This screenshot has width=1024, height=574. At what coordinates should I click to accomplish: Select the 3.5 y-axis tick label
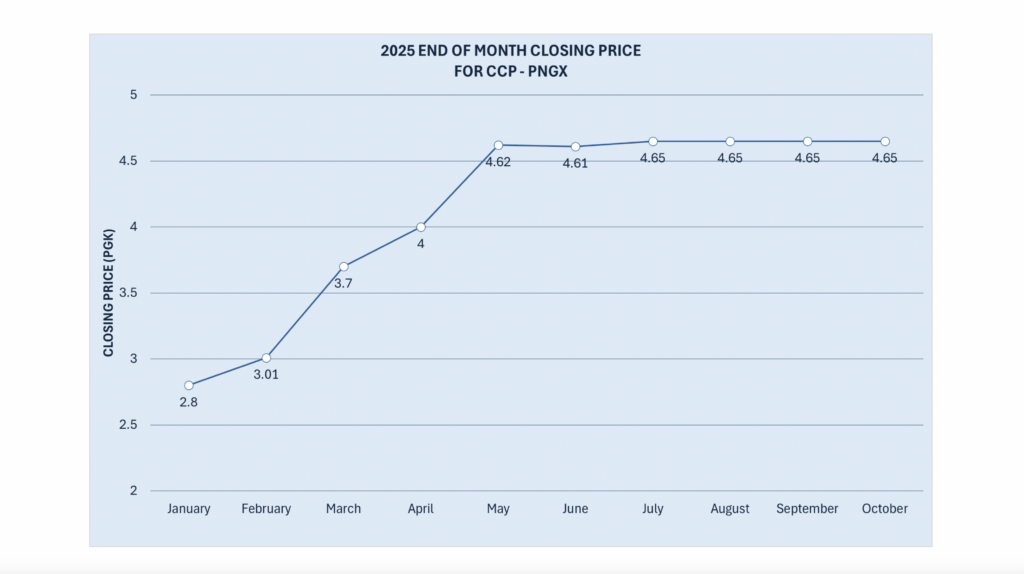point(127,293)
